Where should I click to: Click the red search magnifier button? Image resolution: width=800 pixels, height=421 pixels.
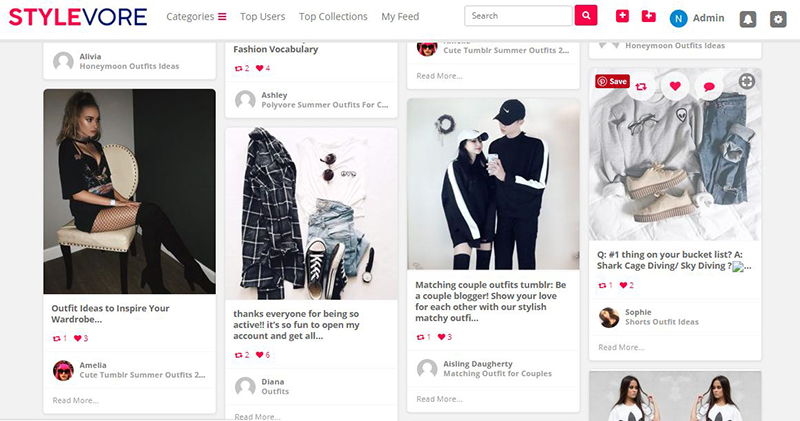(x=586, y=16)
